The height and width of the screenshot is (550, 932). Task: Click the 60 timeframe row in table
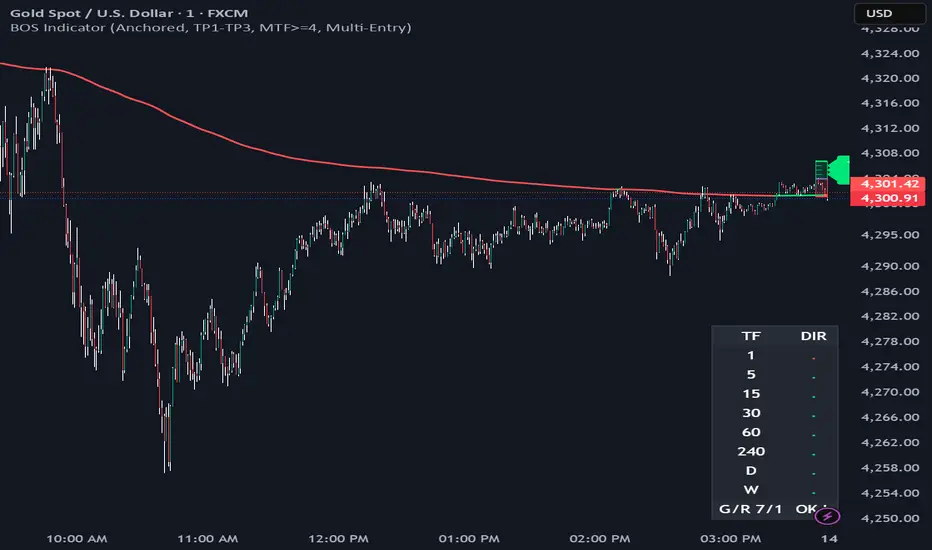(751, 433)
